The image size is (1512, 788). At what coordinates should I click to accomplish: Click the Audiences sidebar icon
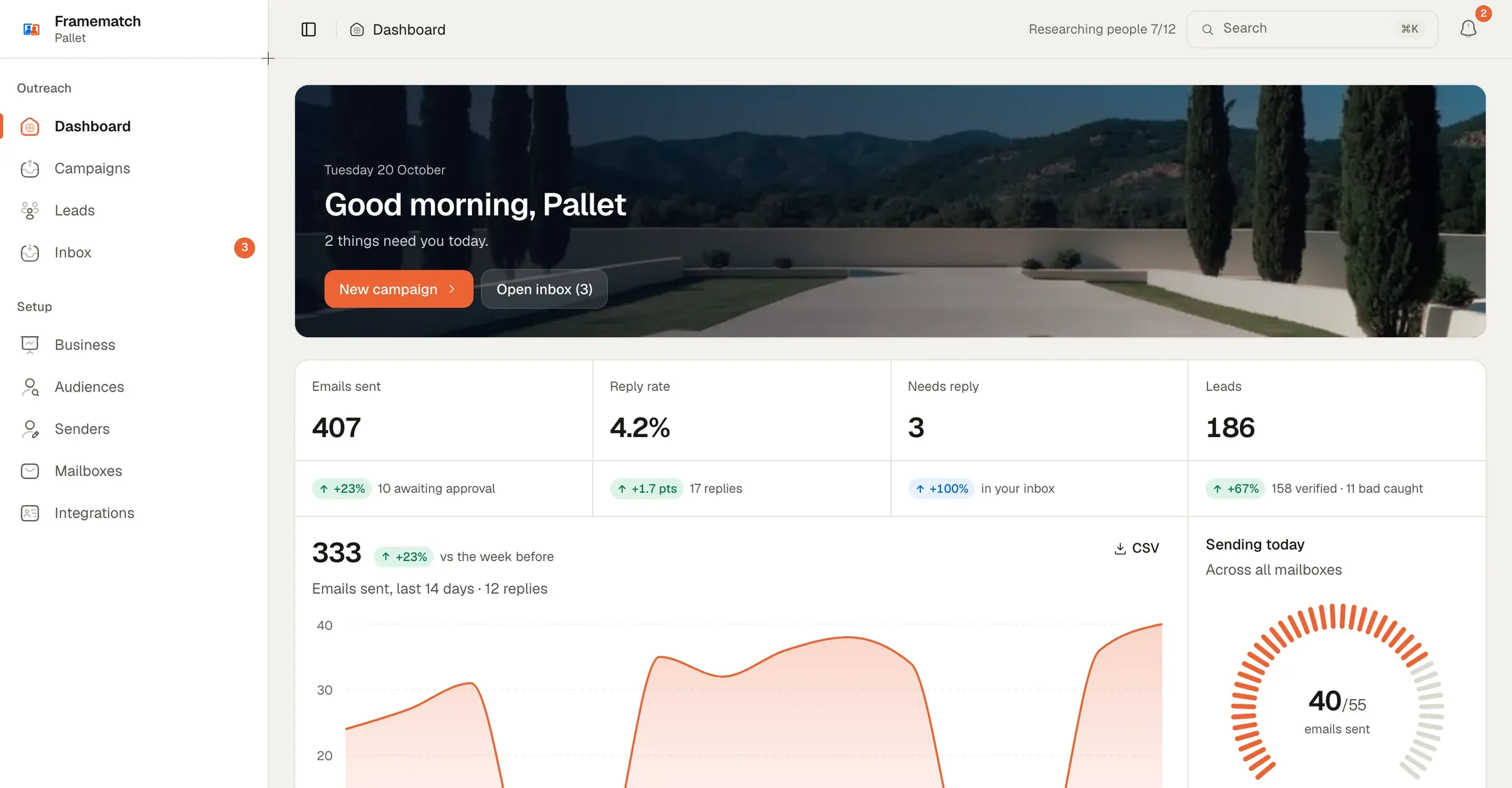click(x=30, y=387)
